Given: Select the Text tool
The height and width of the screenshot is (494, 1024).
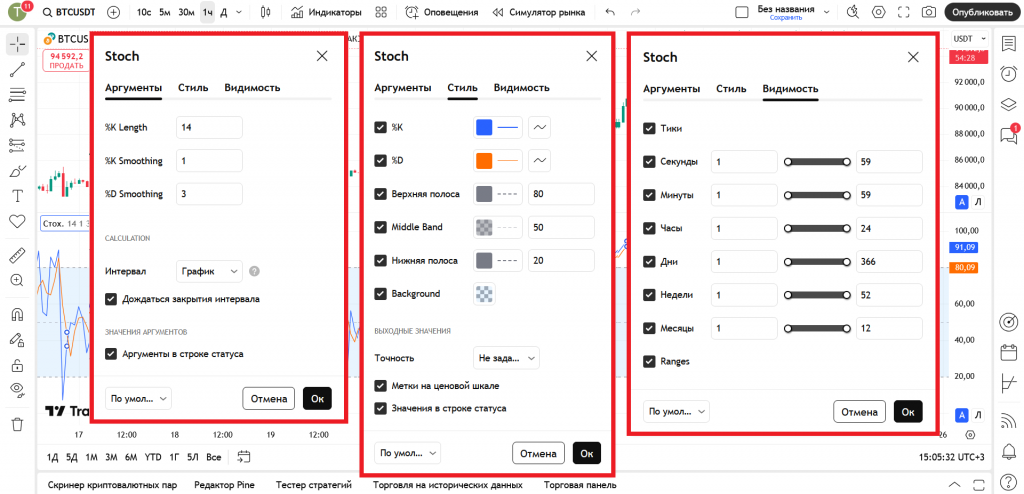Looking at the screenshot, I should click(18, 196).
